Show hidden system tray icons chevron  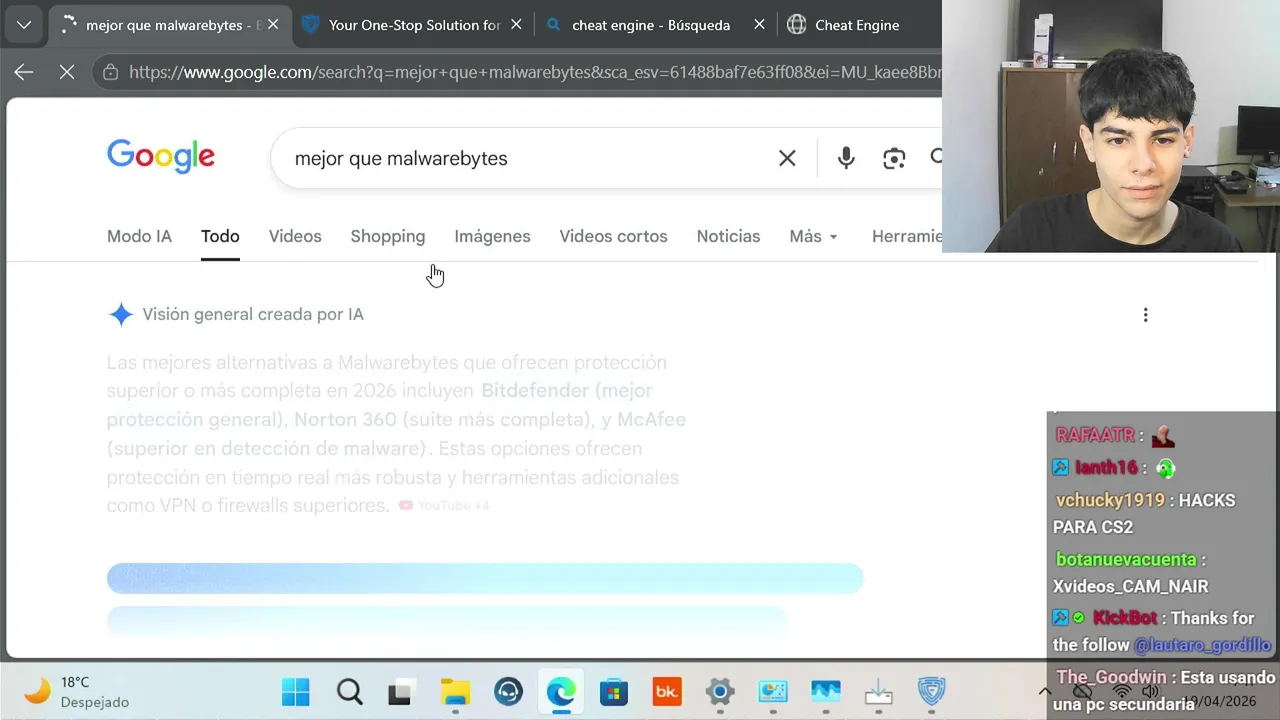tap(1044, 692)
